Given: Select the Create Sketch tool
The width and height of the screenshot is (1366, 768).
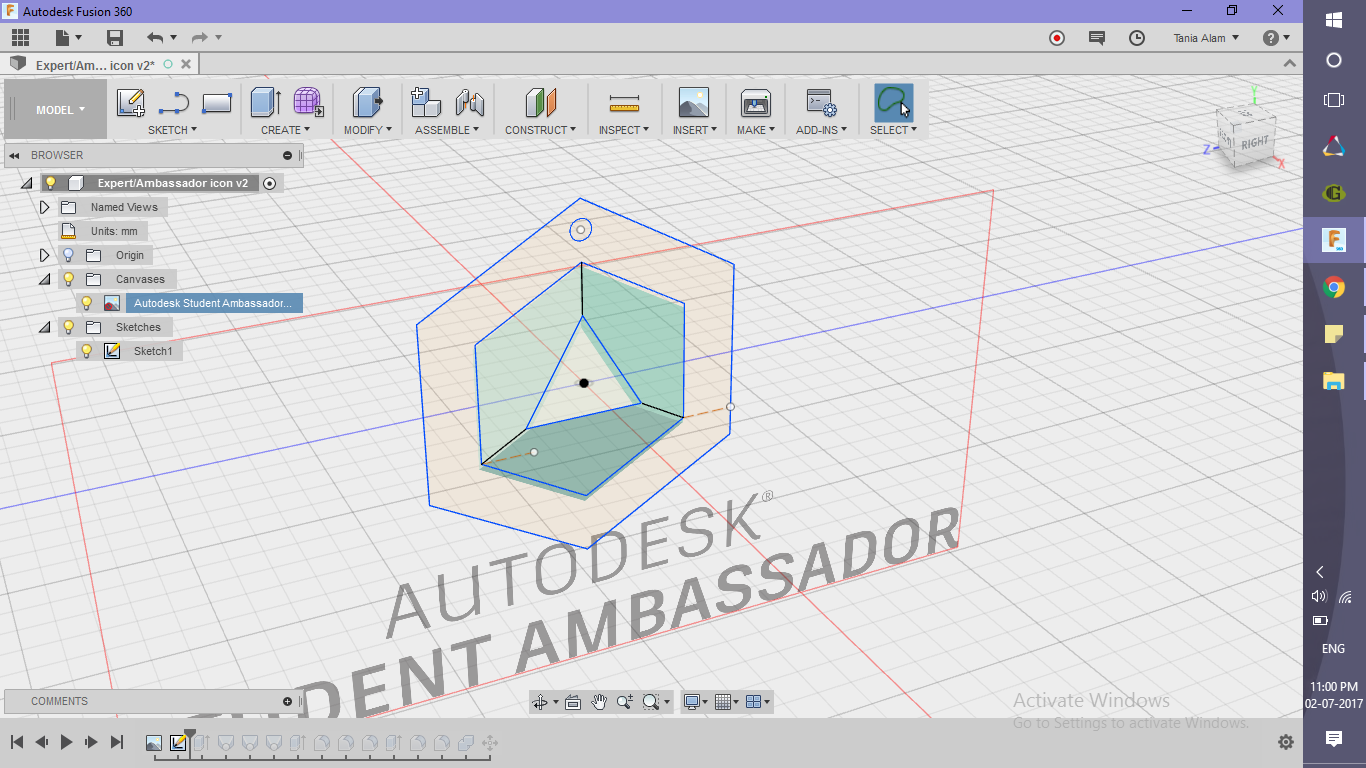Looking at the screenshot, I should pyautogui.click(x=131, y=103).
